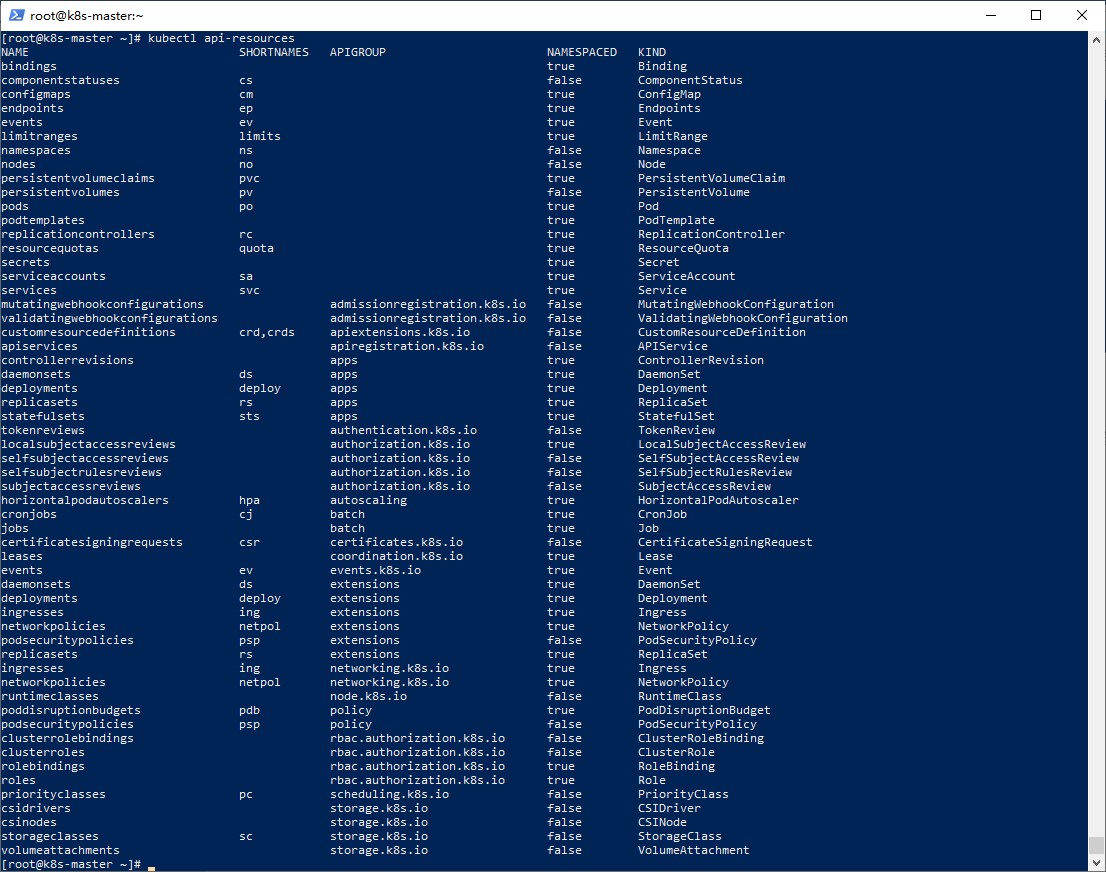The height and width of the screenshot is (872, 1106).
Task: Click the 'coordination.k8s.io' API group
Action: click(x=396, y=556)
